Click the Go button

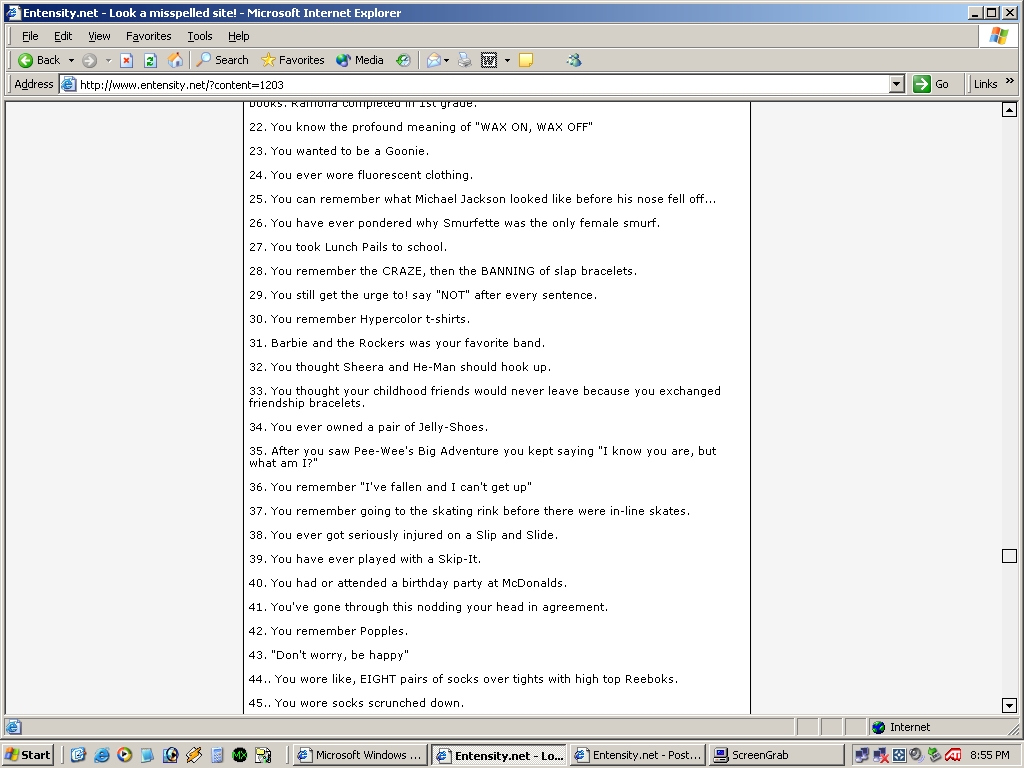pyautogui.click(x=931, y=84)
